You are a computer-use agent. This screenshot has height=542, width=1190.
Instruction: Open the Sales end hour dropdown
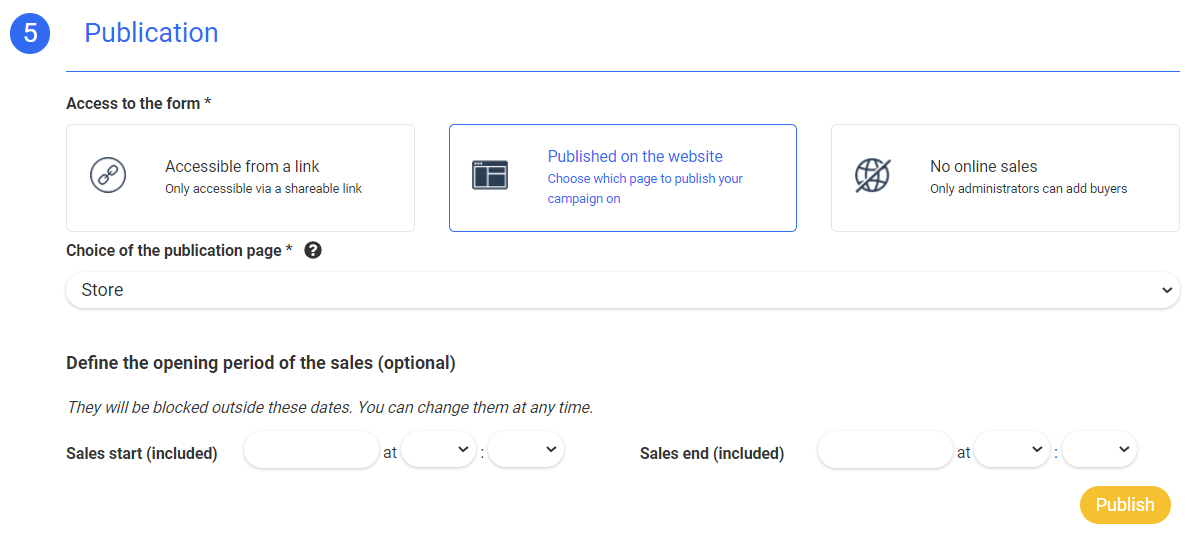click(1011, 450)
